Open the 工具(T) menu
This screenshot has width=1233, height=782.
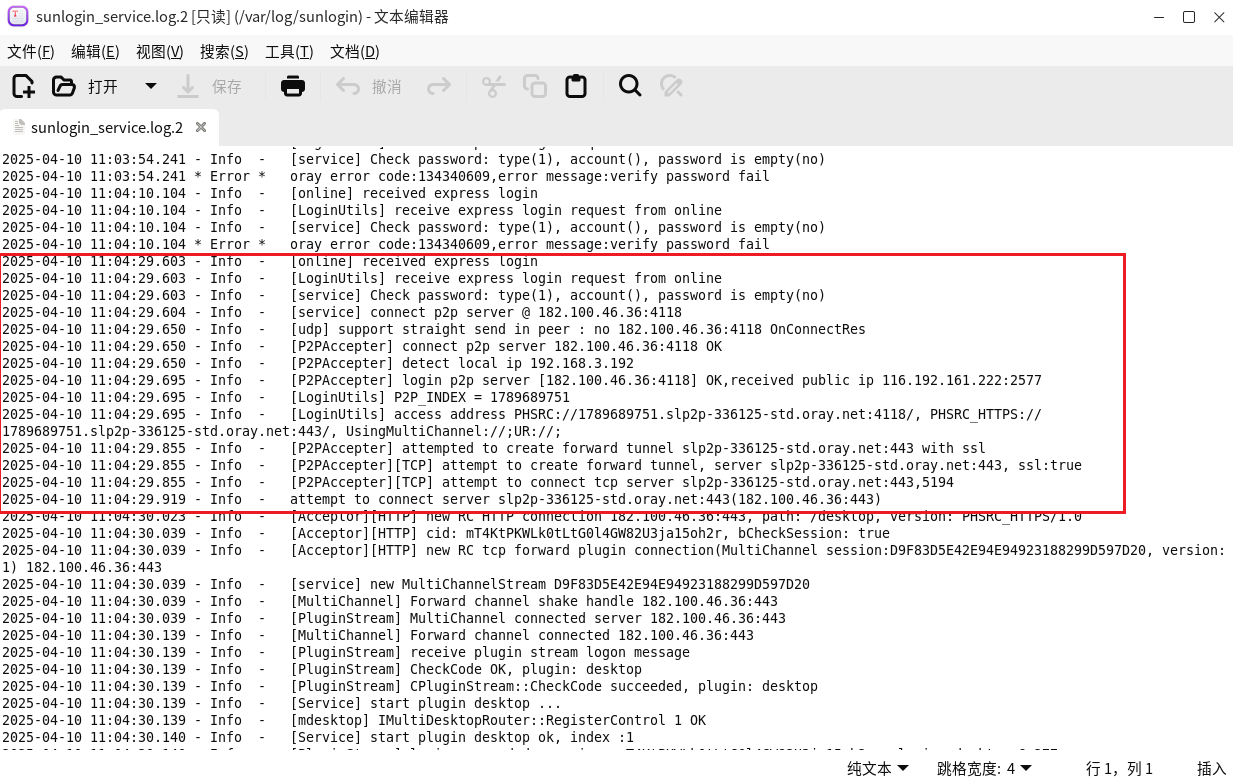click(x=289, y=52)
